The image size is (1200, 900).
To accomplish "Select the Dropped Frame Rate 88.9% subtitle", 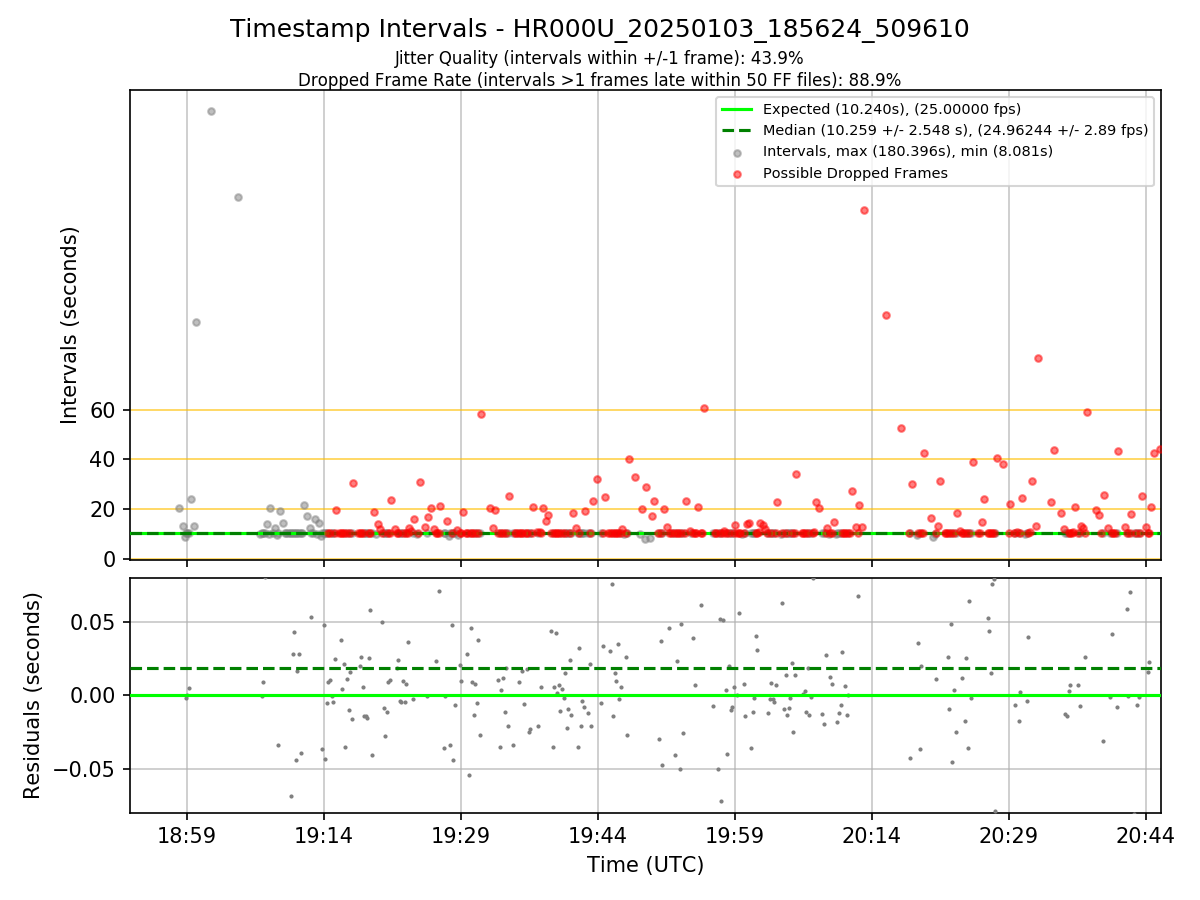I will [x=599, y=80].
